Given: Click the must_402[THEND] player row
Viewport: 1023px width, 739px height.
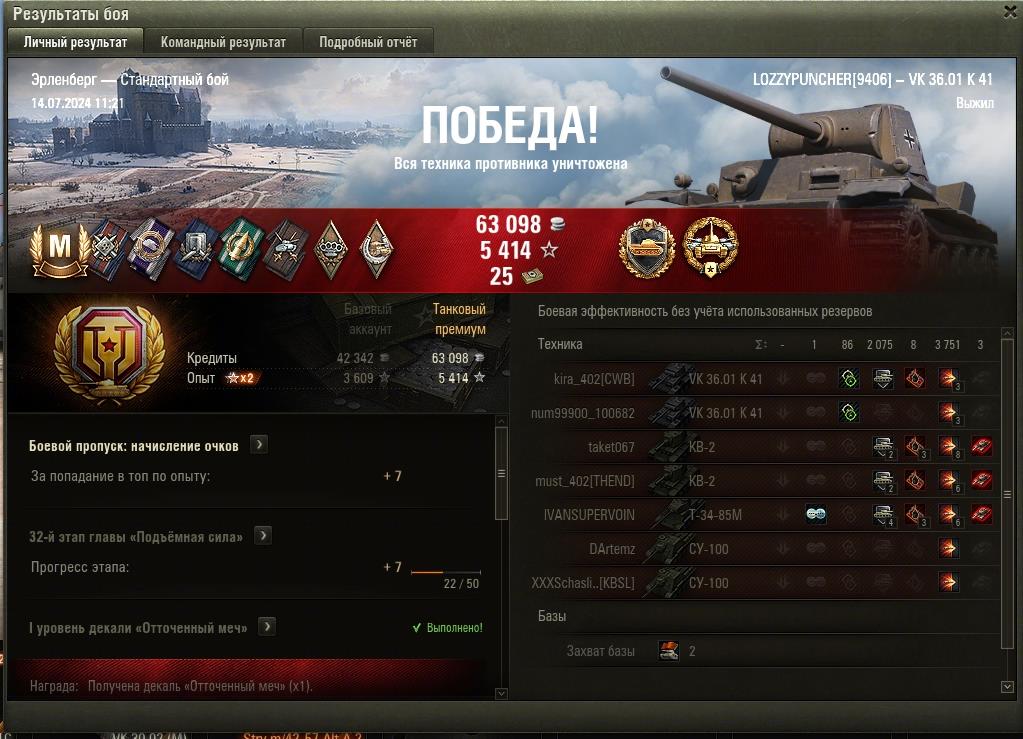Looking at the screenshot, I should [763, 481].
